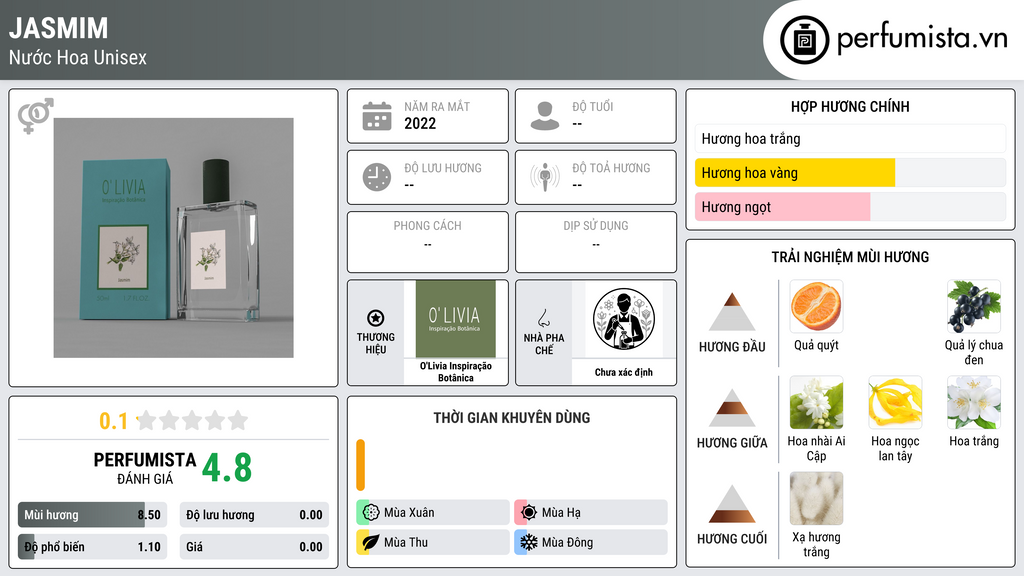Click the Hợp hương chính heading
Viewport: 1024px width, 576px height.
coord(850,106)
